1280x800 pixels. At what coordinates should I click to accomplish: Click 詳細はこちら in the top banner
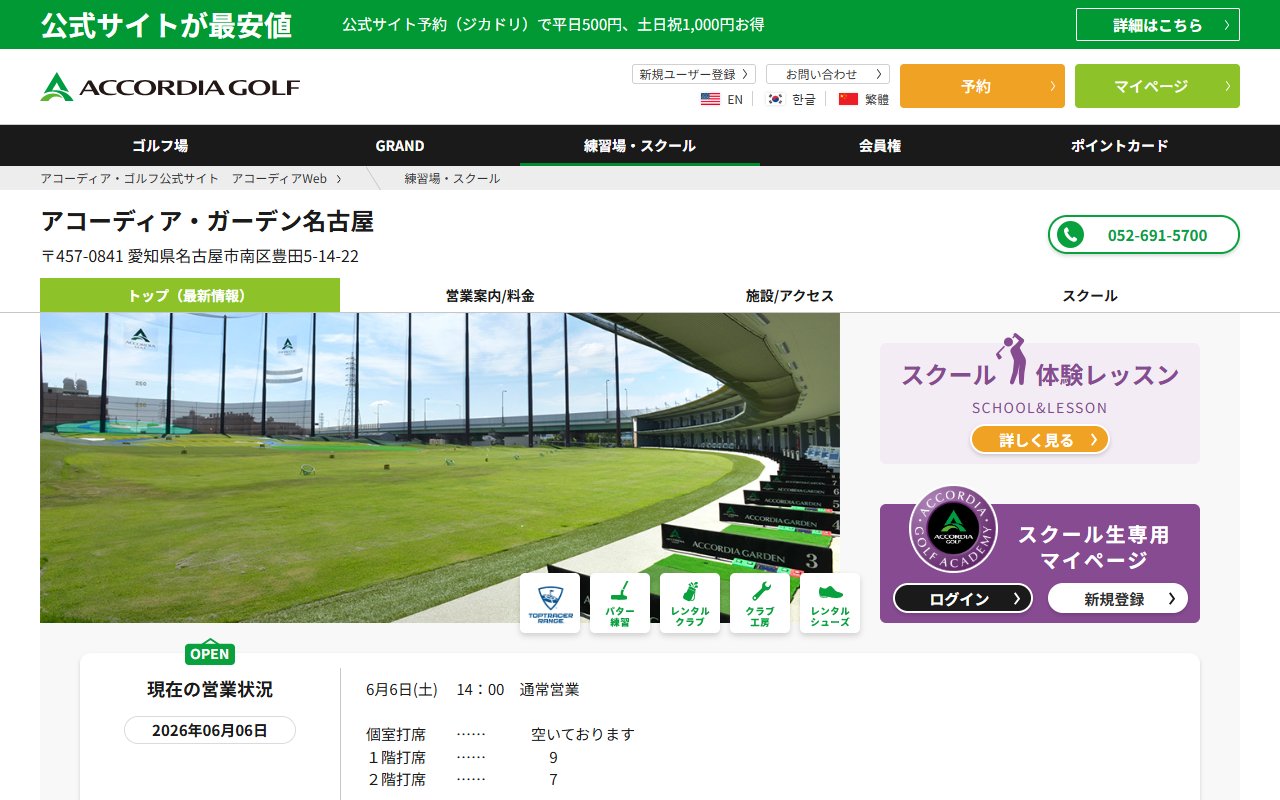[x=1158, y=25]
